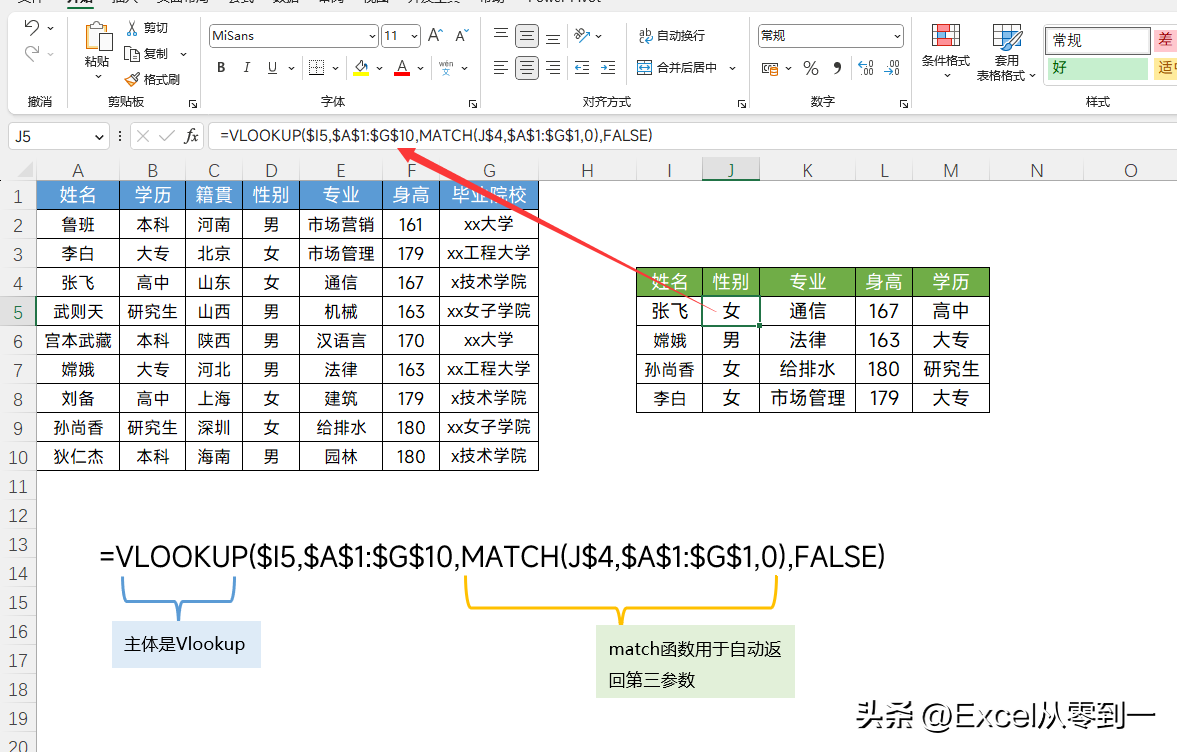Select row 5 header
The width and height of the screenshot is (1177, 752).
(18, 311)
